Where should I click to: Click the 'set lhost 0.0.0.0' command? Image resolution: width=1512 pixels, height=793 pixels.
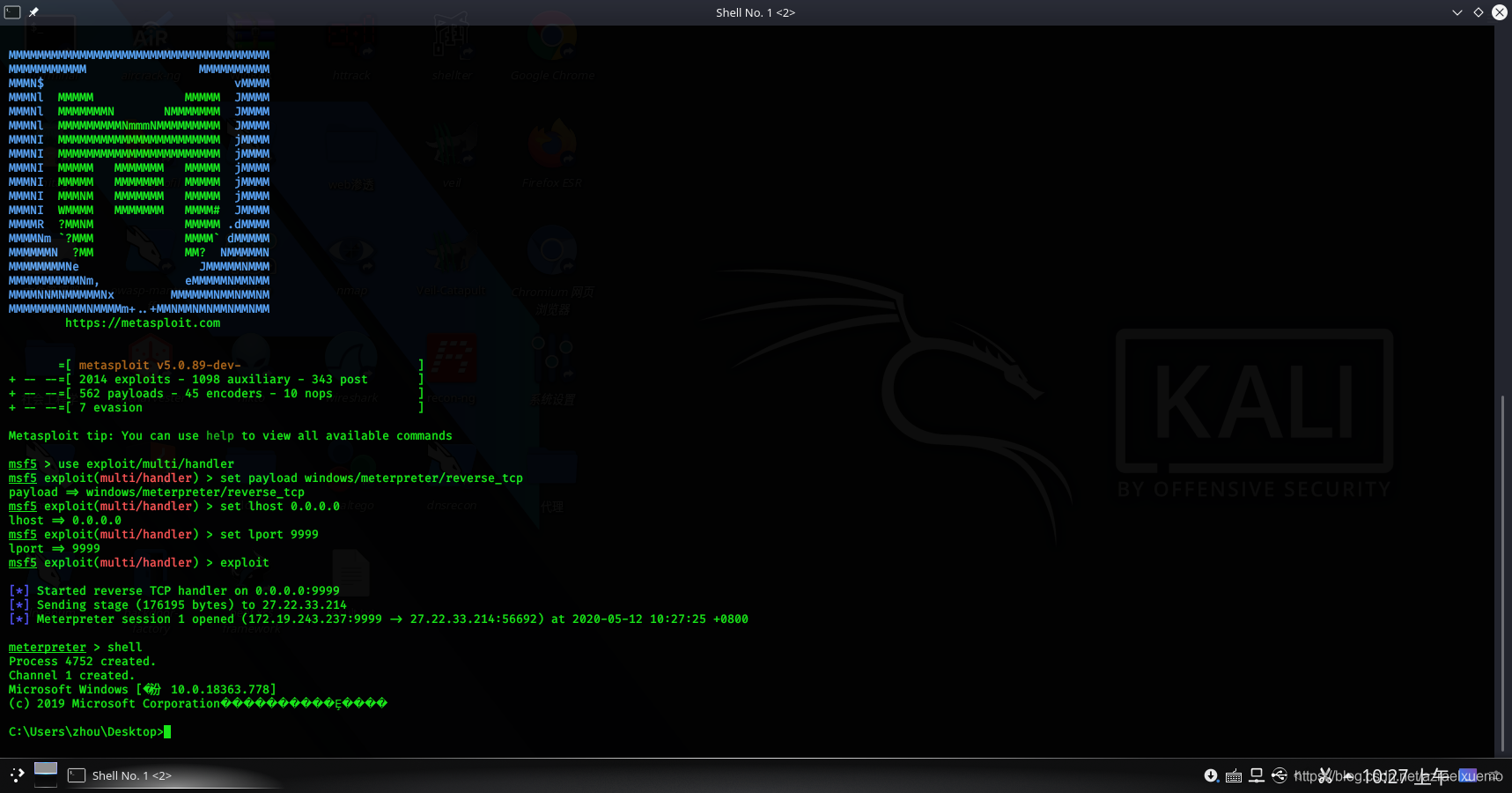pos(280,507)
